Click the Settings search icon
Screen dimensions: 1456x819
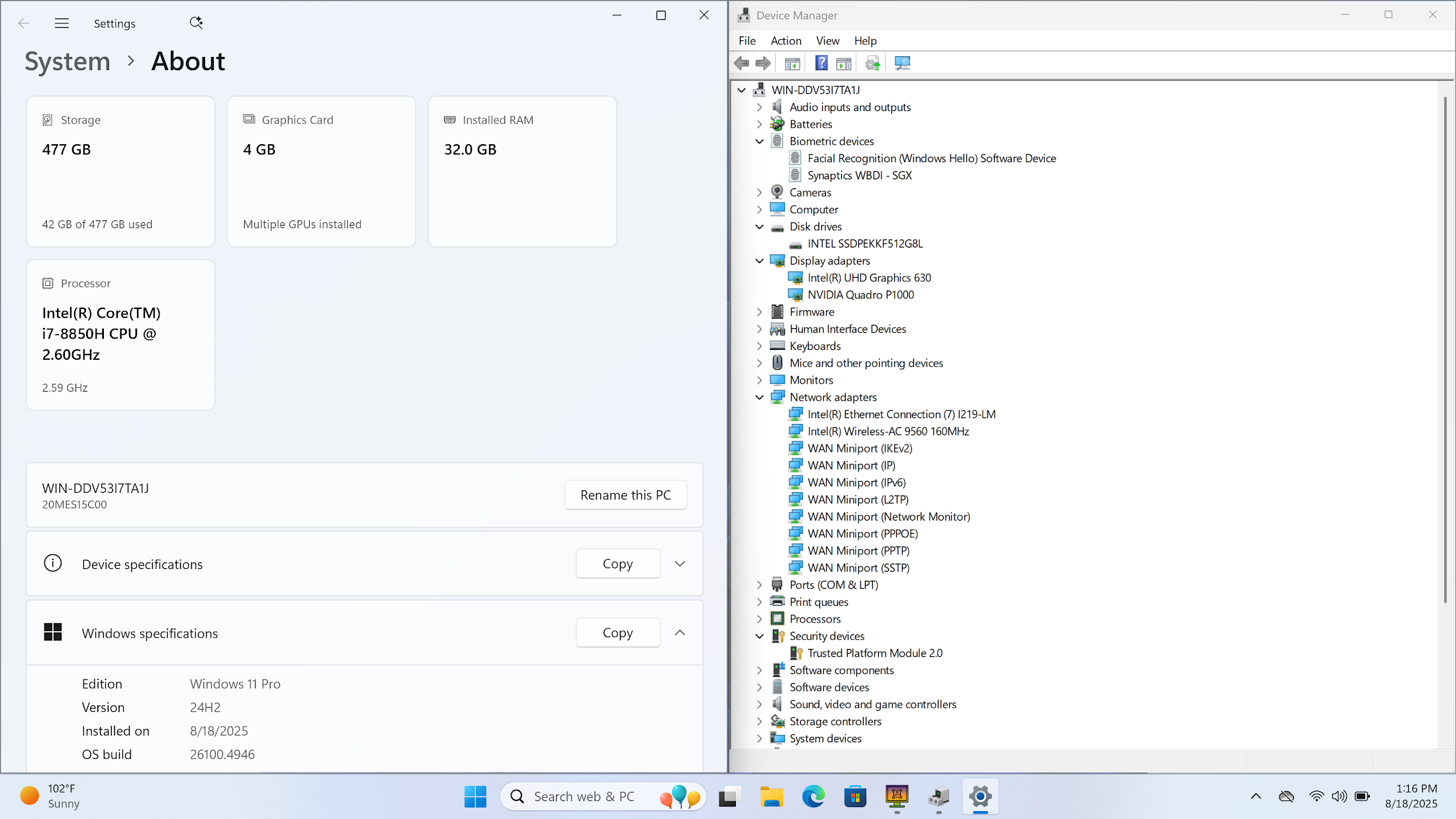coord(196,23)
